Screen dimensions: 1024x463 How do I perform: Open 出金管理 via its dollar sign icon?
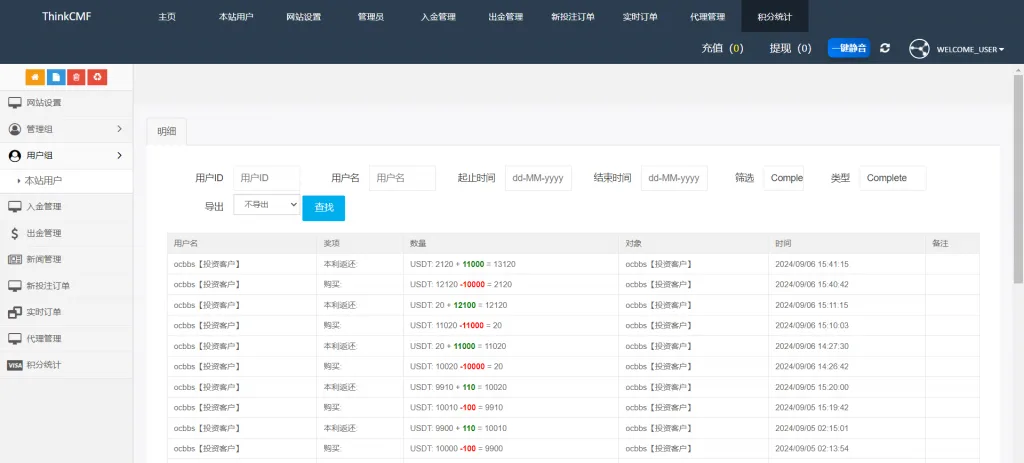(x=15, y=233)
